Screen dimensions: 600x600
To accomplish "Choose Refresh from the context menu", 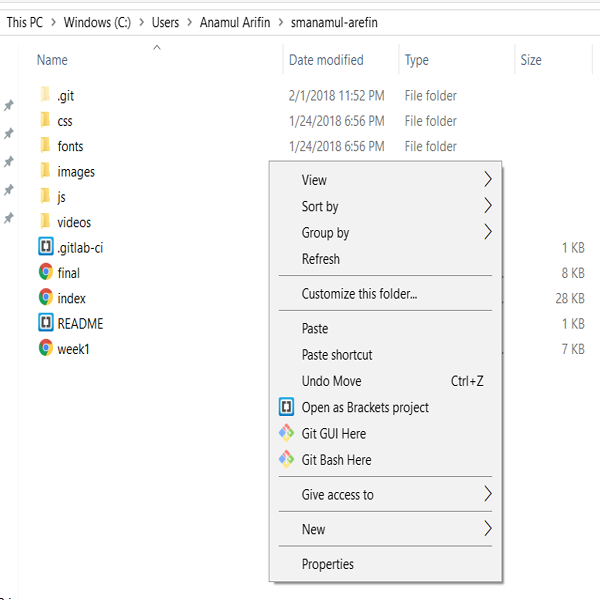I will pyautogui.click(x=321, y=259).
